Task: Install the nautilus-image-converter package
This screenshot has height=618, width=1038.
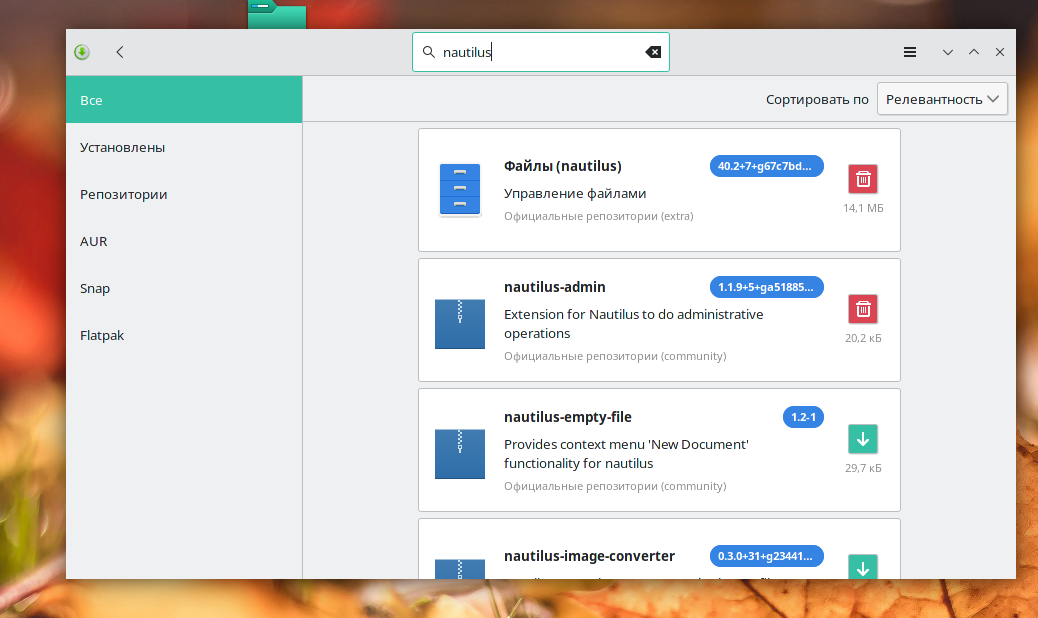Action: point(863,566)
